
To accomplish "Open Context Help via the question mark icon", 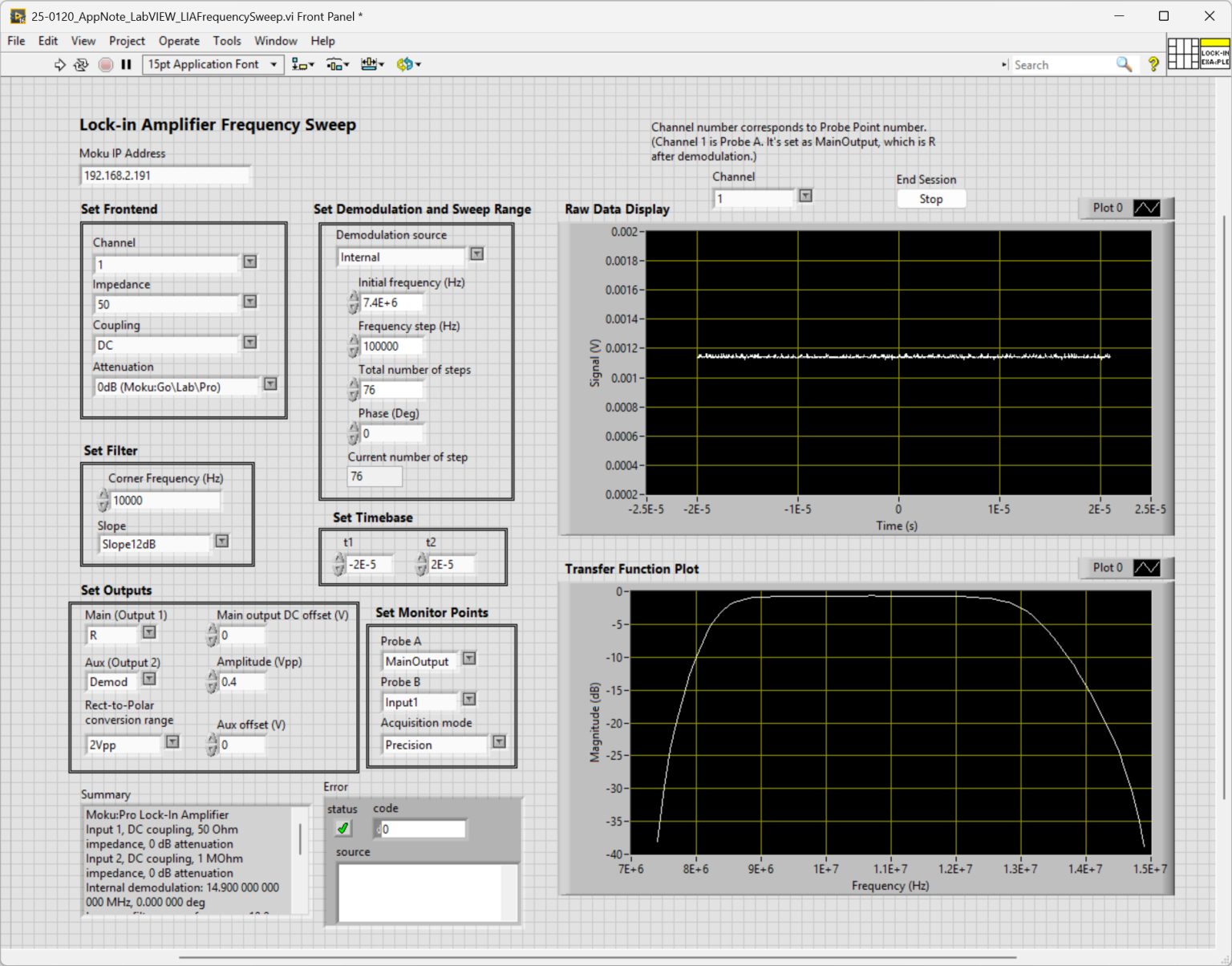I will (x=1153, y=64).
